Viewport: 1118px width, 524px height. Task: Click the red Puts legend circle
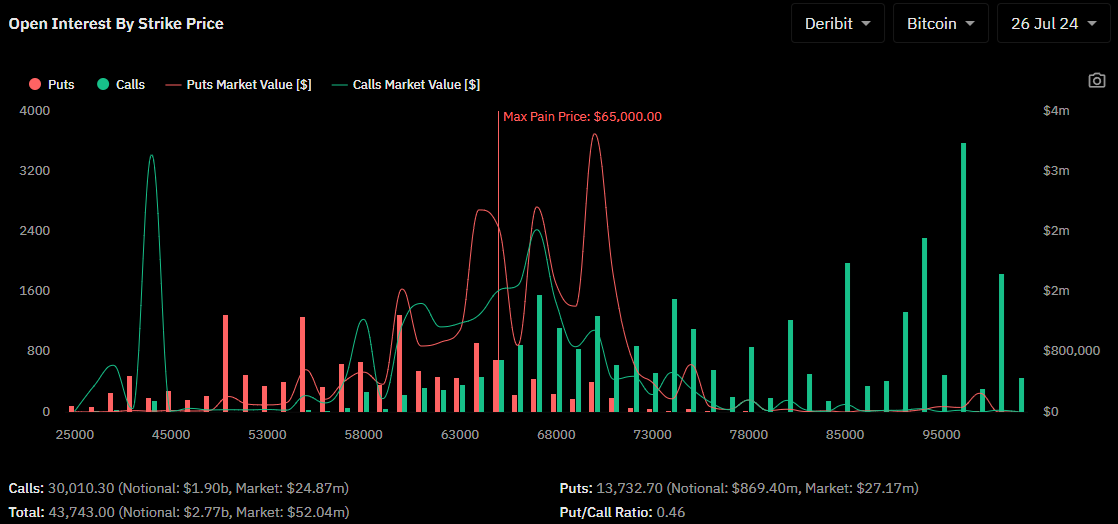(x=35, y=85)
